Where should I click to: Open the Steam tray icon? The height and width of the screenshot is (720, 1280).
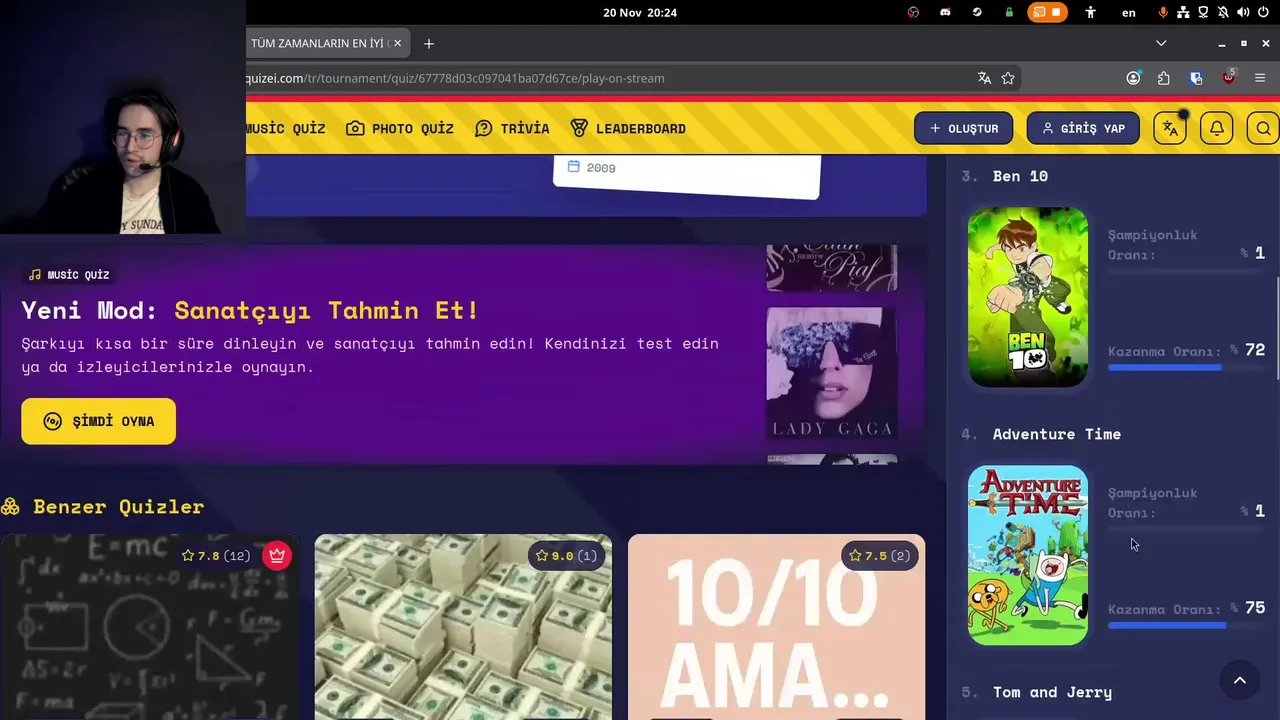pyautogui.click(x=977, y=12)
